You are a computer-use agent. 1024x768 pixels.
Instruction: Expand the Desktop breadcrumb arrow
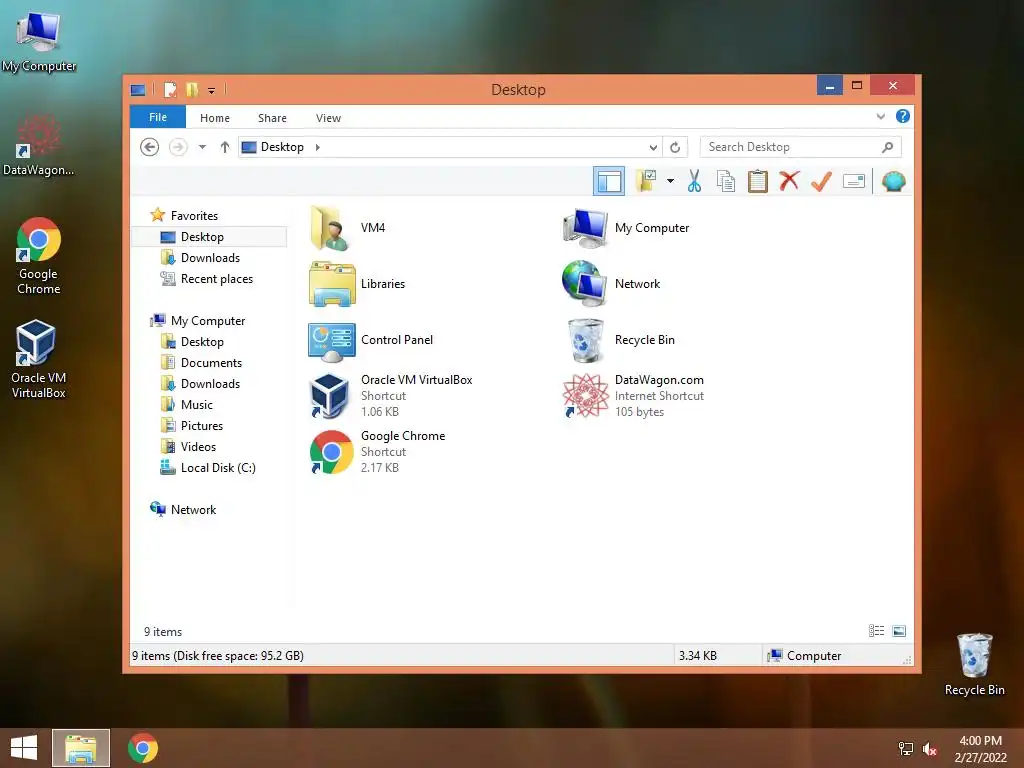317,147
